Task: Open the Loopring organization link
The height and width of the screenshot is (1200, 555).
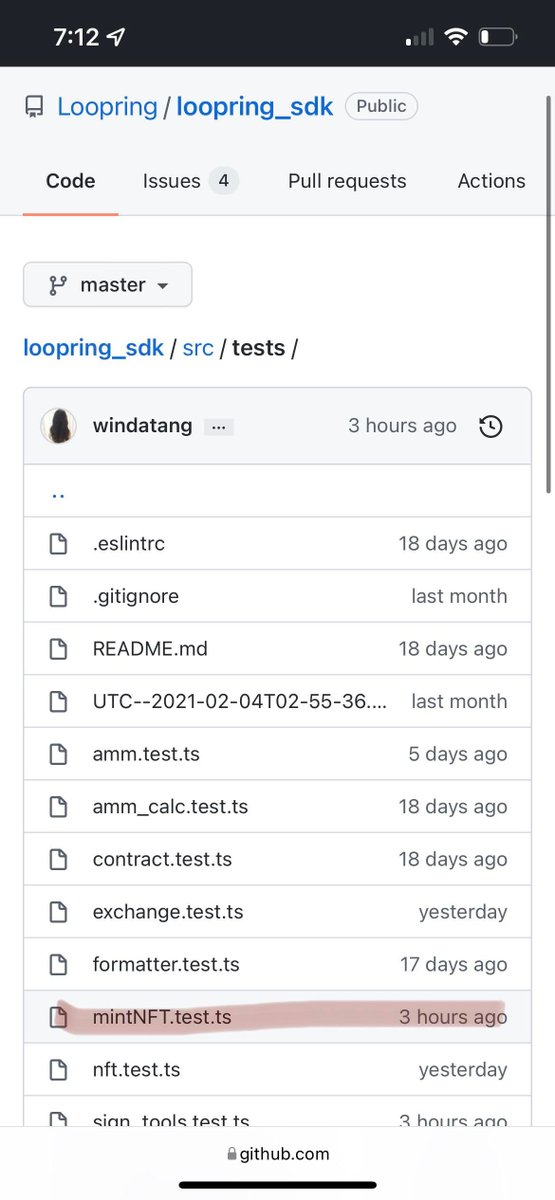Action: (x=107, y=107)
